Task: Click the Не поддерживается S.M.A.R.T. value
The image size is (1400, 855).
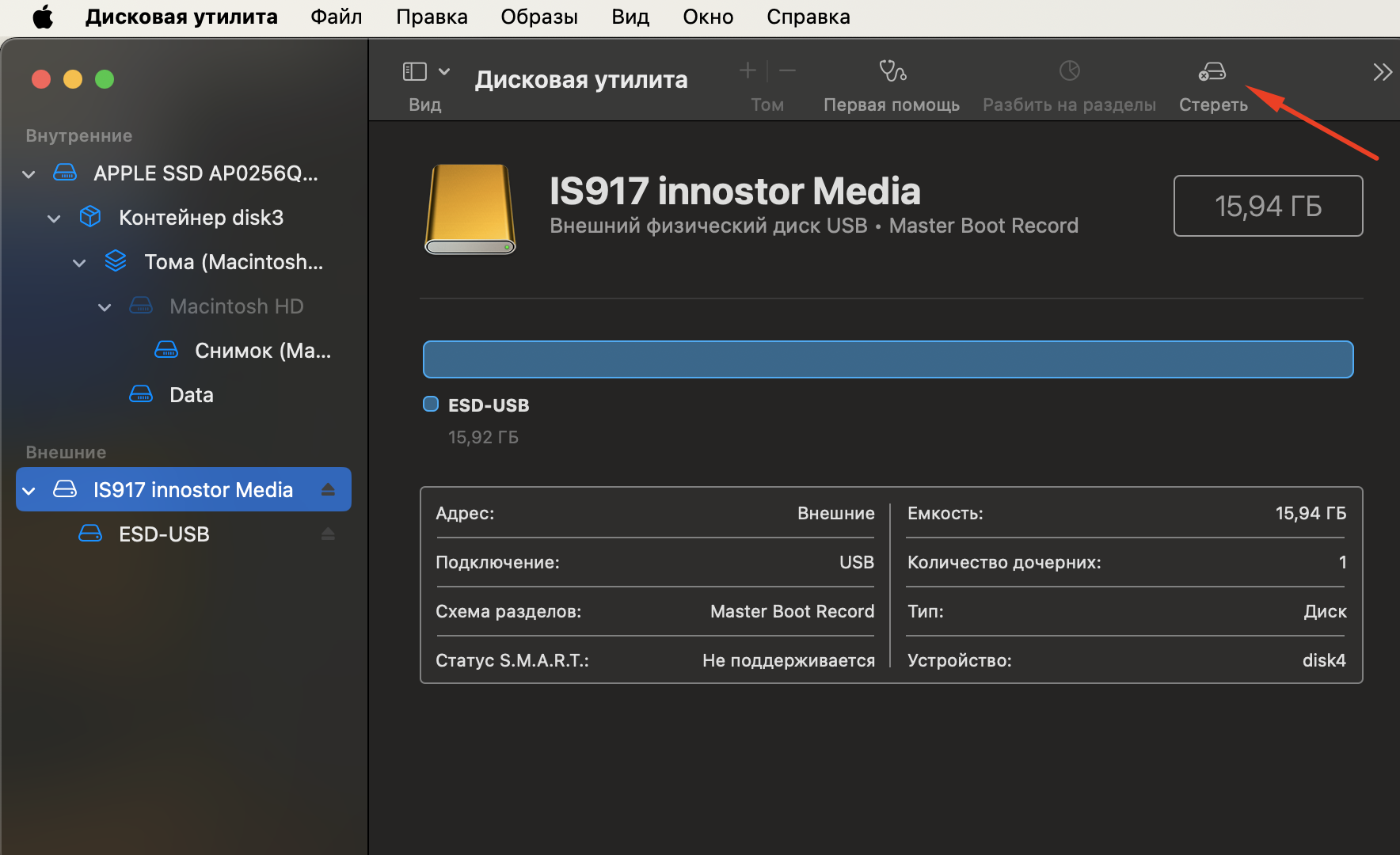Action: coord(789,660)
